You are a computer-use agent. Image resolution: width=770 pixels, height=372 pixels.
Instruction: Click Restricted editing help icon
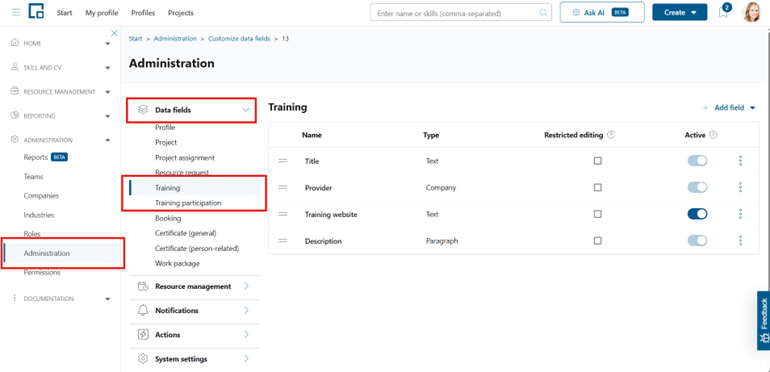click(x=611, y=134)
